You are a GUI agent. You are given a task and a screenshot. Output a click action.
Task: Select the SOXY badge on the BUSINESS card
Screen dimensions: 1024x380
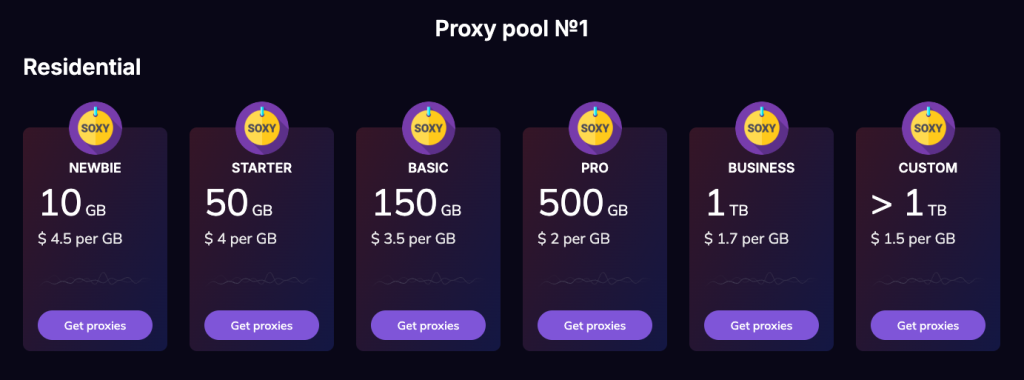[761, 128]
